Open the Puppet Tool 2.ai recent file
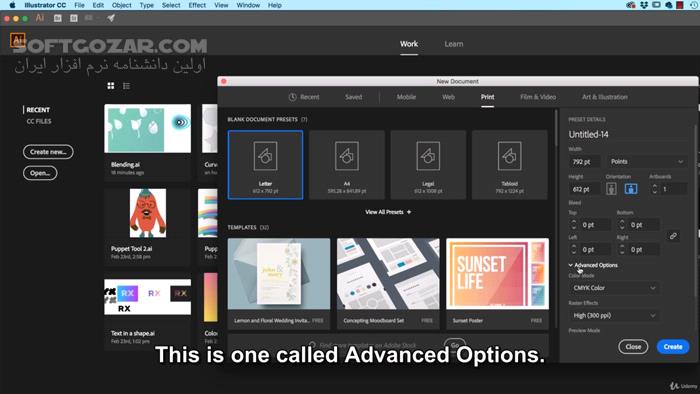Image resolution: width=700 pixels, height=394 pixels. pos(147,227)
